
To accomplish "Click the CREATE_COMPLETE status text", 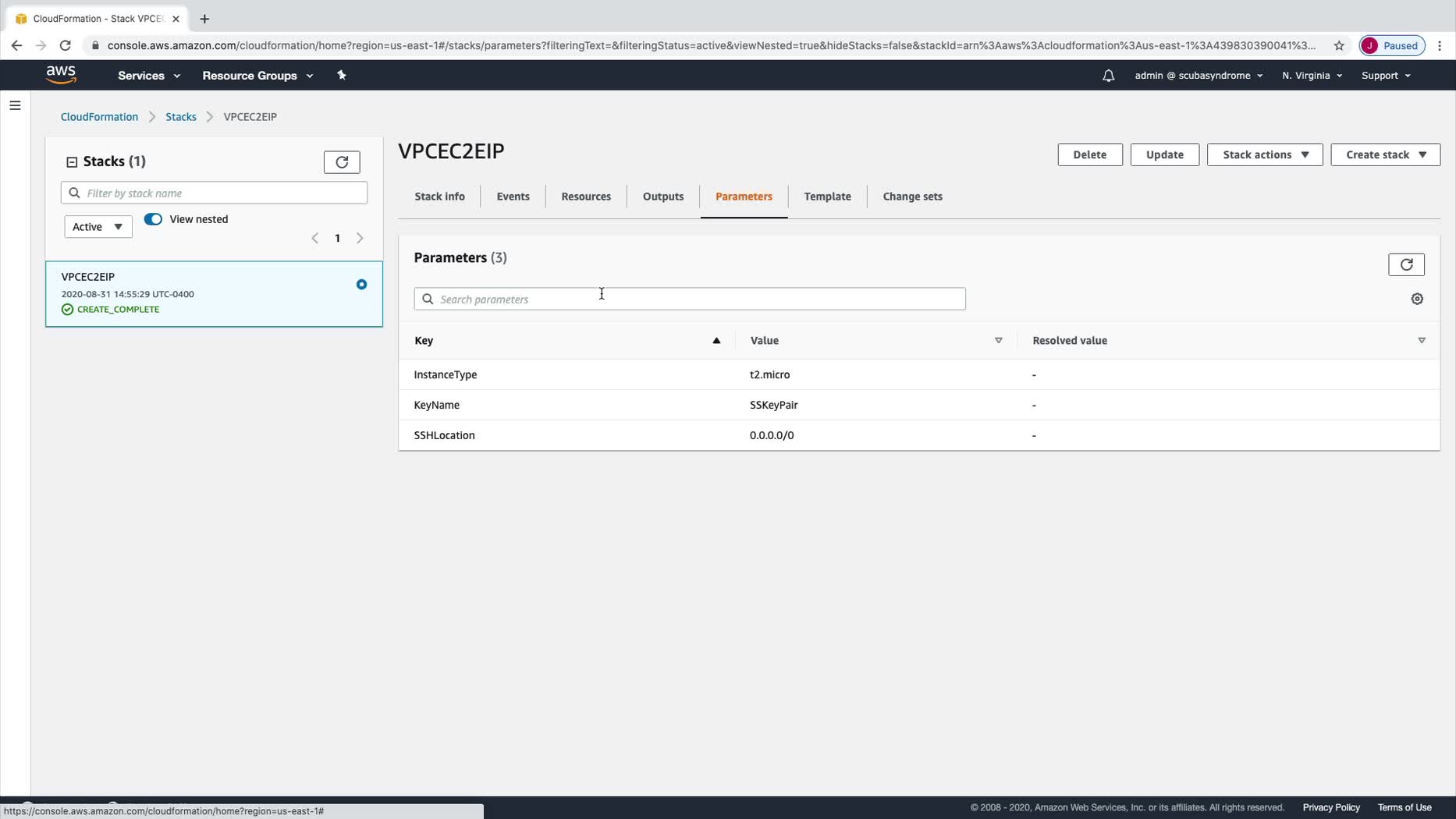I will coord(118,310).
